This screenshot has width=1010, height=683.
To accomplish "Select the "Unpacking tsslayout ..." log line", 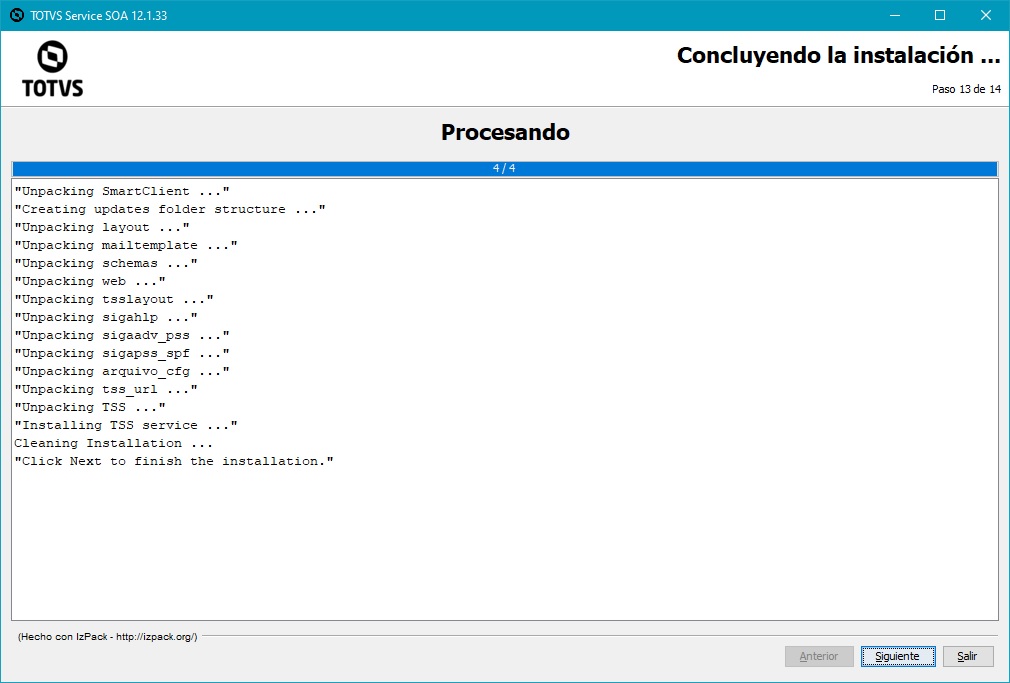I will tap(114, 300).
